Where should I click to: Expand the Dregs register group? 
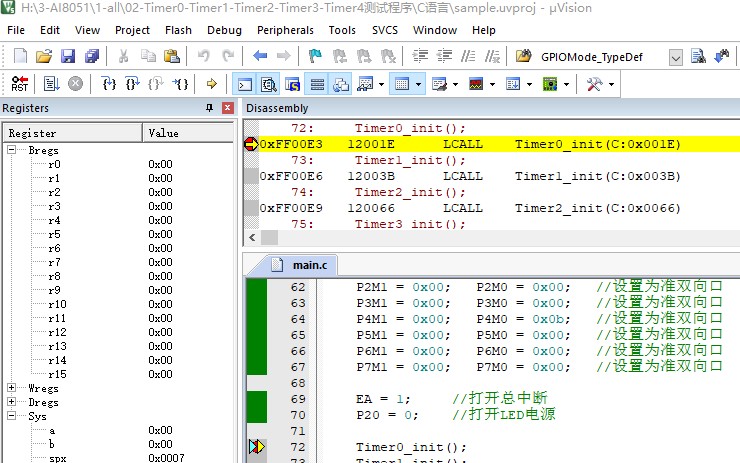point(11,402)
